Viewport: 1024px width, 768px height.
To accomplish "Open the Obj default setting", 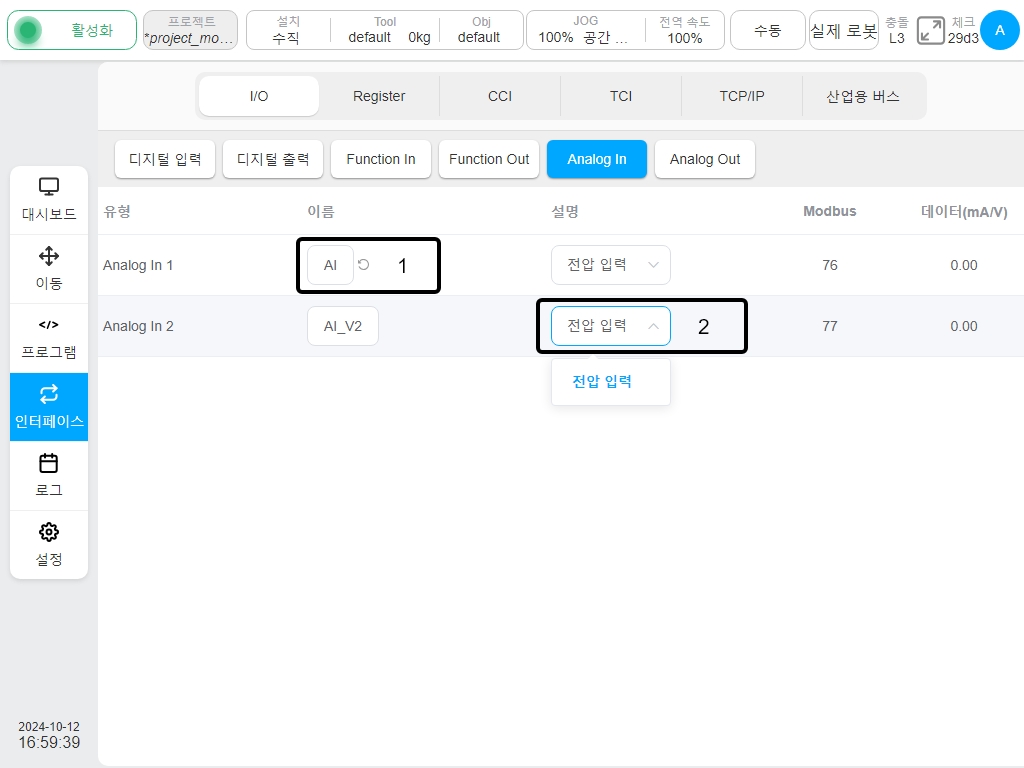I will [480, 30].
